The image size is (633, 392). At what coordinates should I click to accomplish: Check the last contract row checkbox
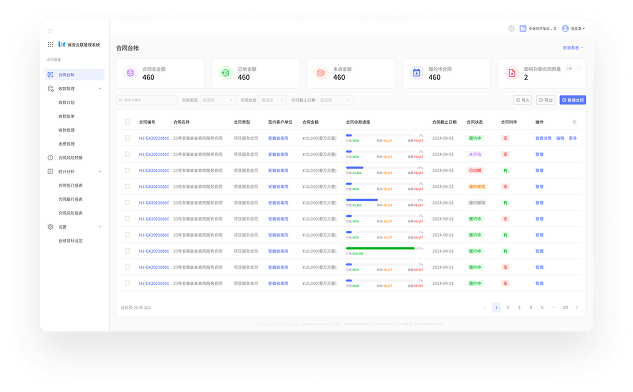click(128, 283)
